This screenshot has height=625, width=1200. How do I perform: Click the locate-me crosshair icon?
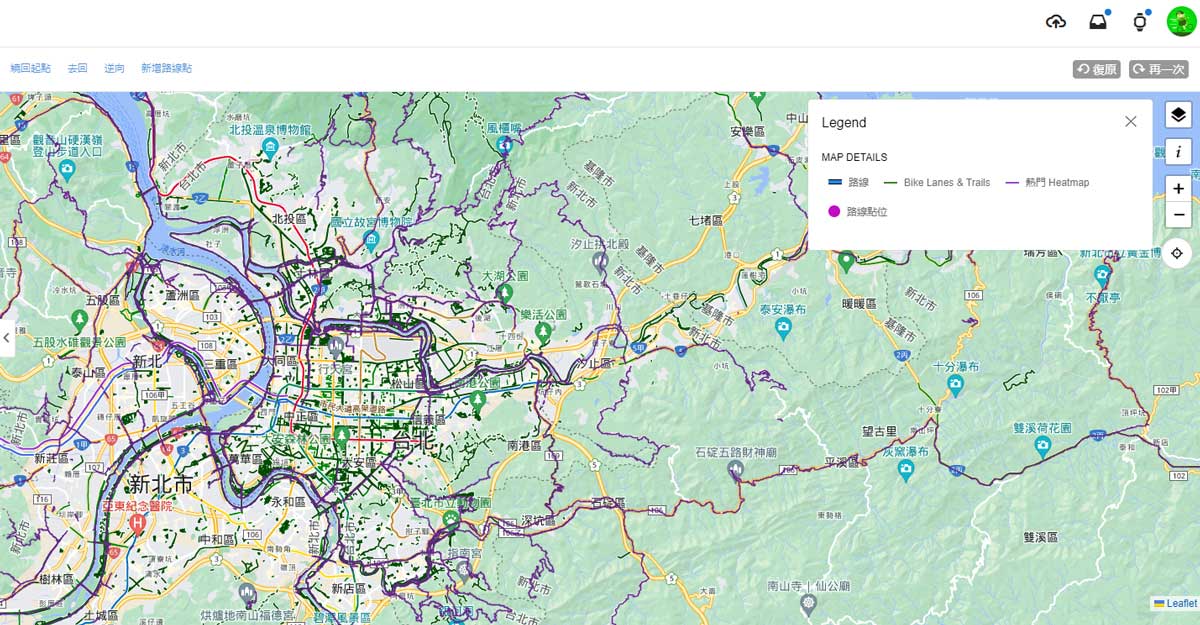click(x=1178, y=254)
